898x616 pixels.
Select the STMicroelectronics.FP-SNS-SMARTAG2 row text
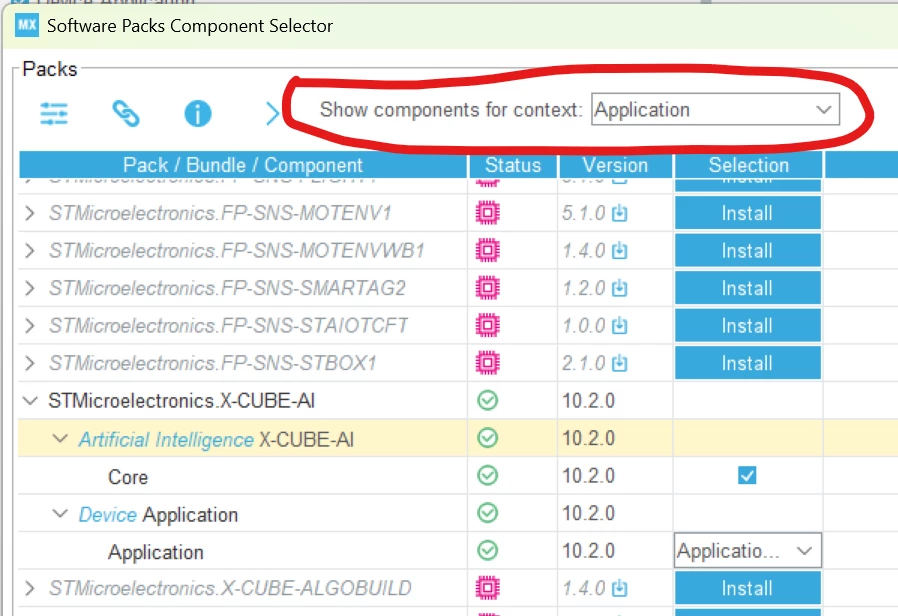pyautogui.click(x=227, y=288)
